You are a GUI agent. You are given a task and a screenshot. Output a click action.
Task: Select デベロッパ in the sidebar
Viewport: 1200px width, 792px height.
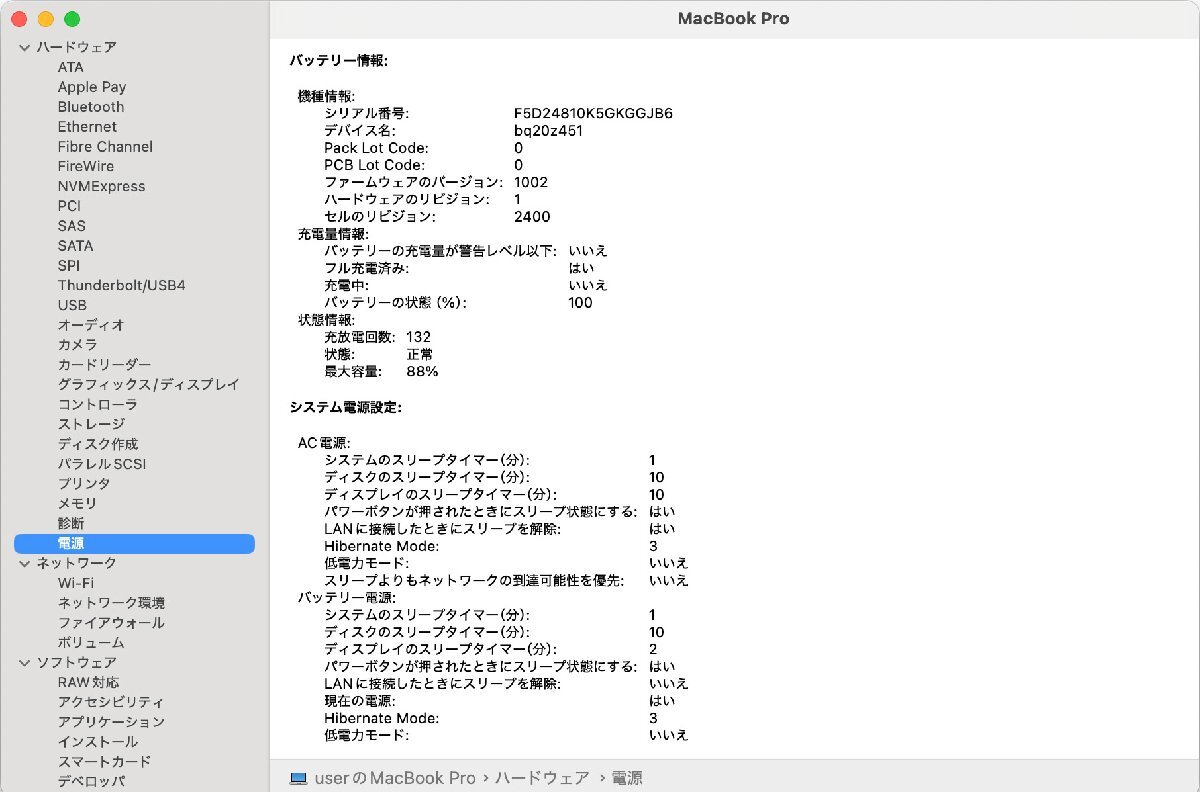point(91,781)
